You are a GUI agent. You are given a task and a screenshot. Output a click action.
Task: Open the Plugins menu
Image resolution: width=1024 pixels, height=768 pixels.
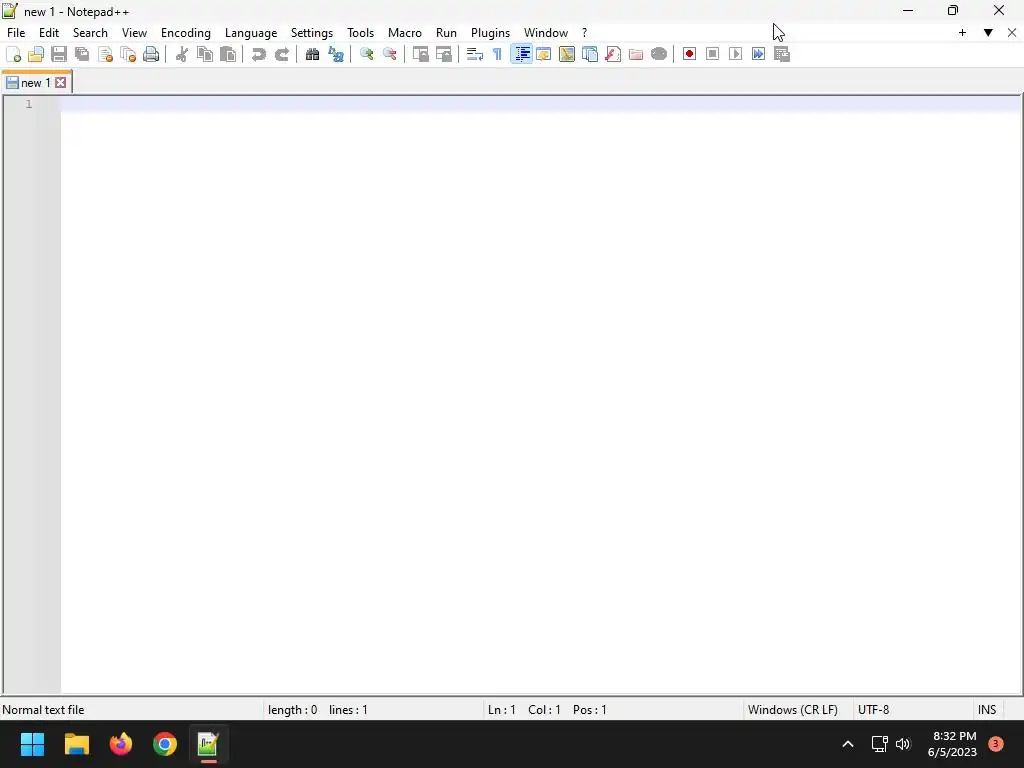click(x=490, y=33)
